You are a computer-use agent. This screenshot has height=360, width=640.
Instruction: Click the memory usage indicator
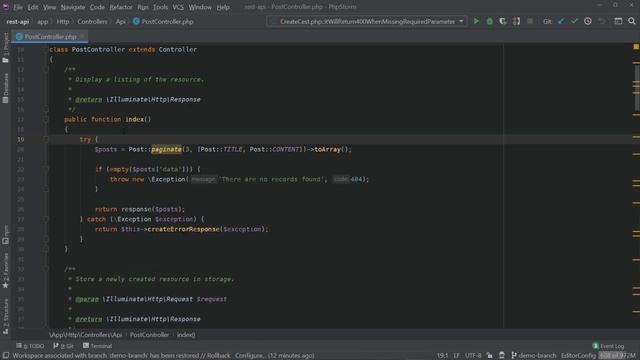click(617, 356)
